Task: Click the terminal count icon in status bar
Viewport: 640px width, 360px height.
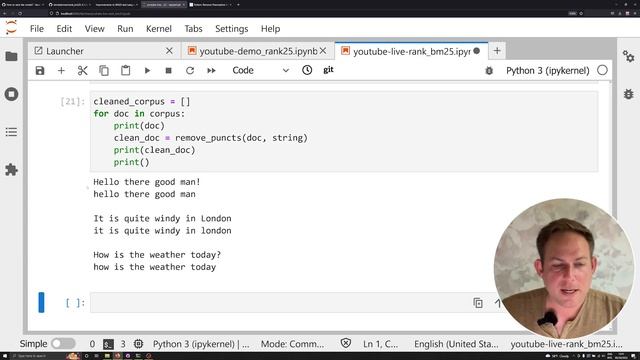Action: click(x=108, y=344)
